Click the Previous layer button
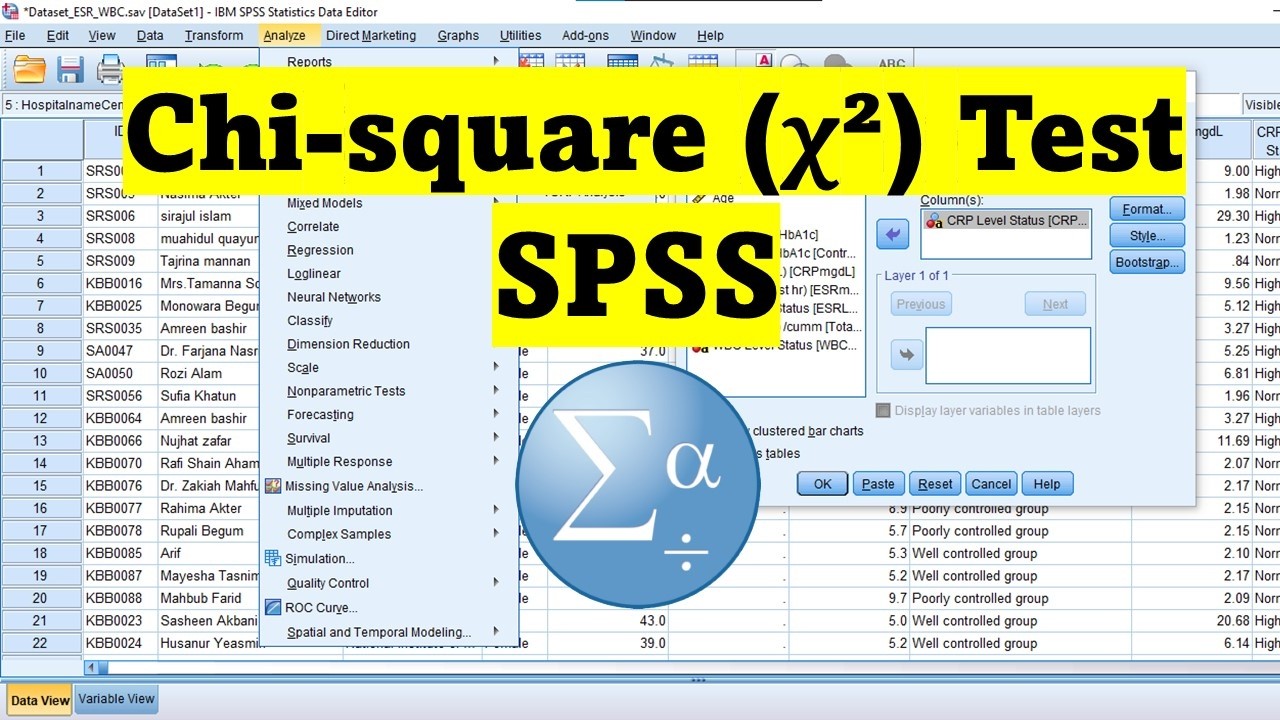Screen dimensions: 1280x720 tap(920, 304)
